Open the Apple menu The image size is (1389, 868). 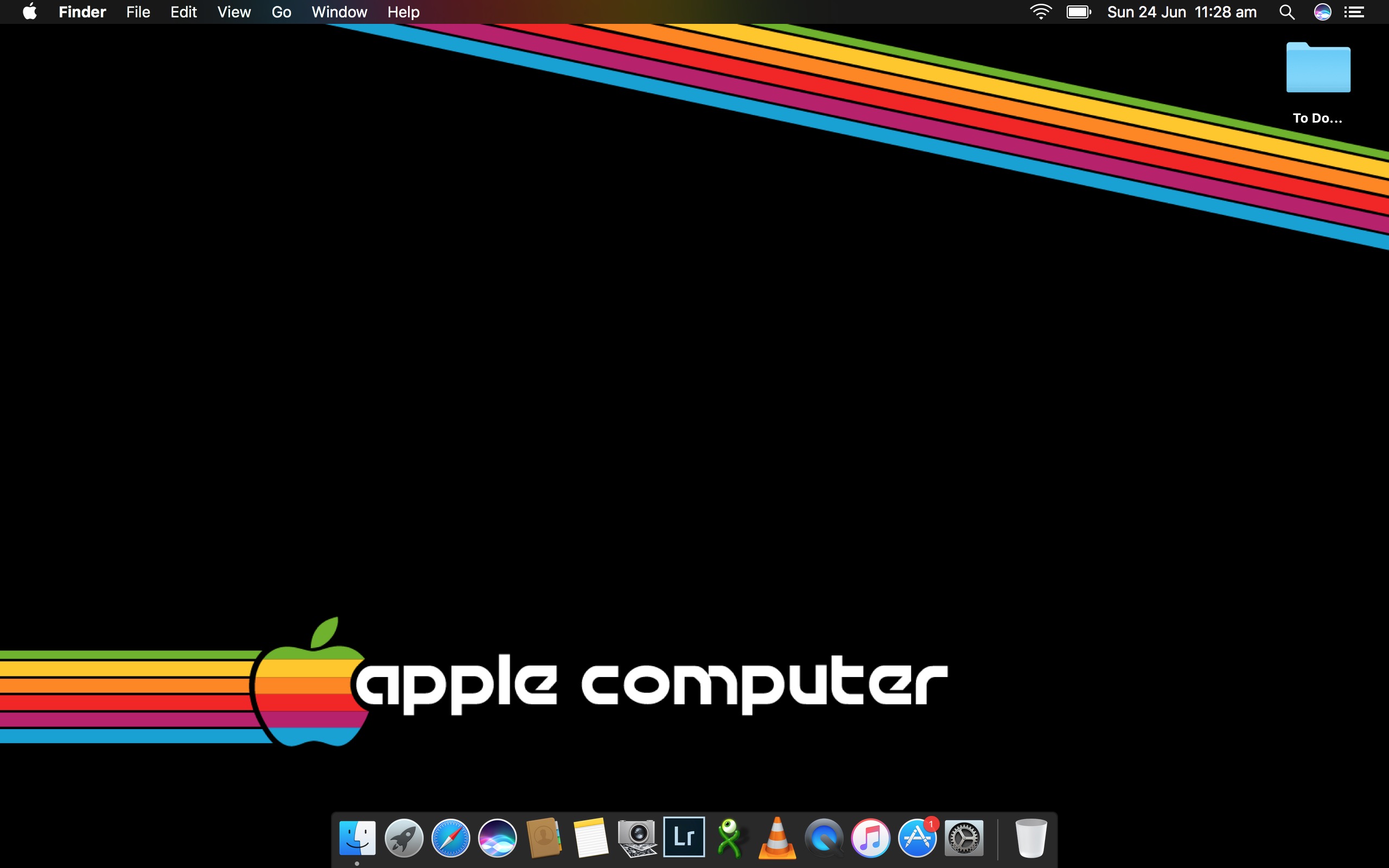tap(30, 11)
